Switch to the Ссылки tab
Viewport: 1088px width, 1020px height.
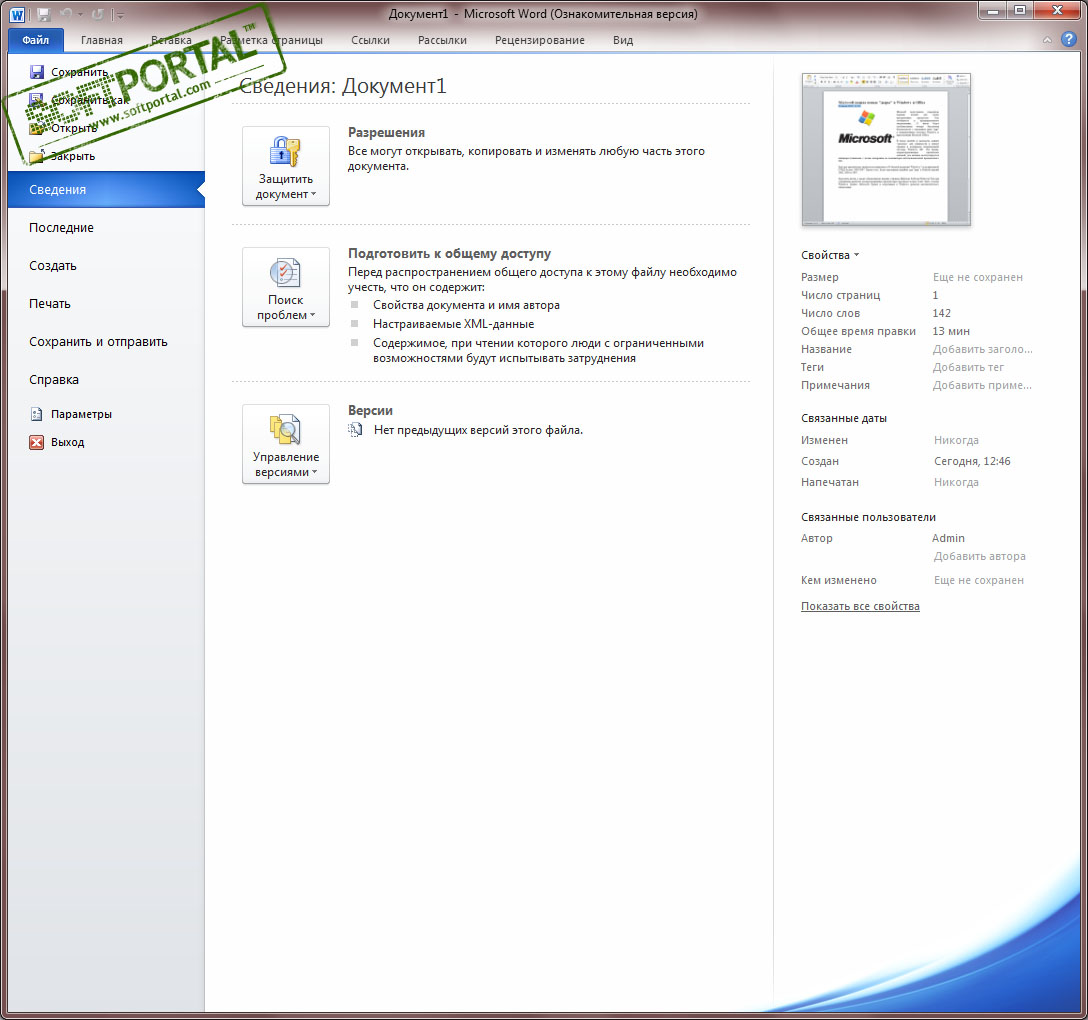point(370,40)
